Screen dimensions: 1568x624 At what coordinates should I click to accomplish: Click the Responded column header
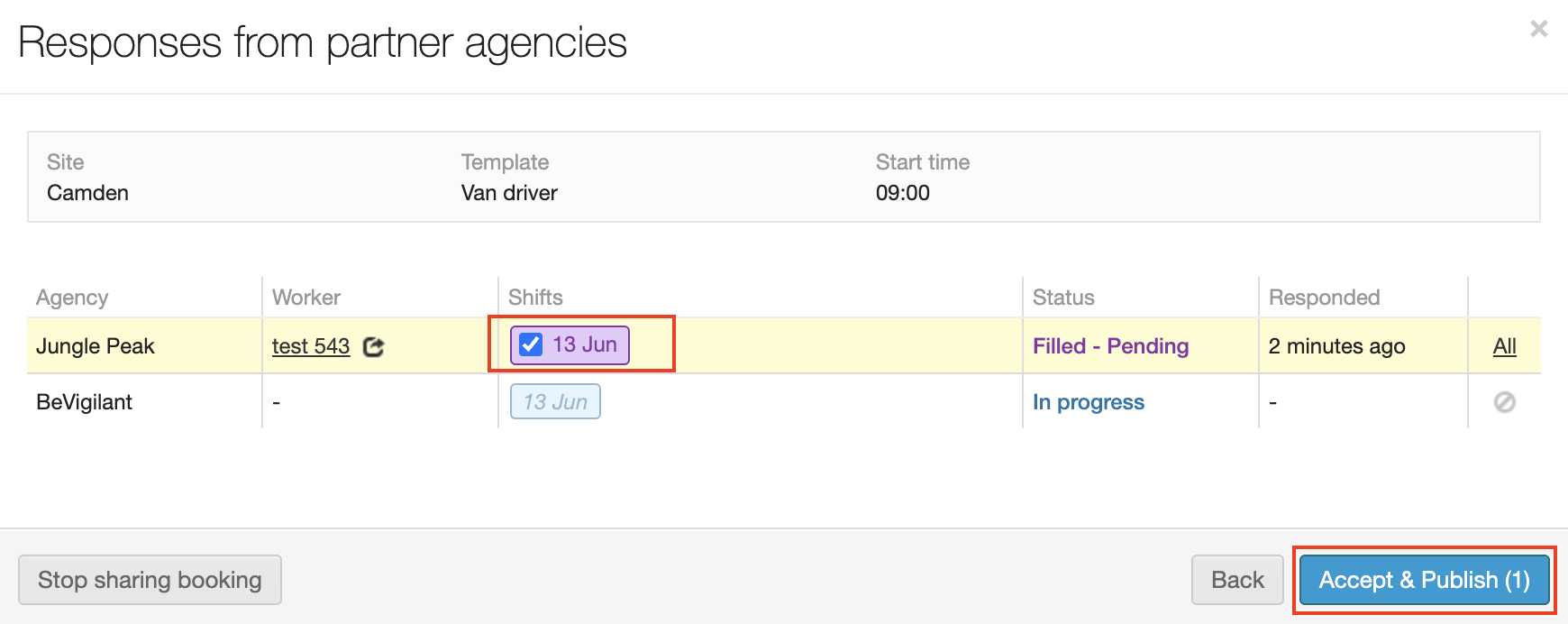pyautogui.click(x=1324, y=298)
